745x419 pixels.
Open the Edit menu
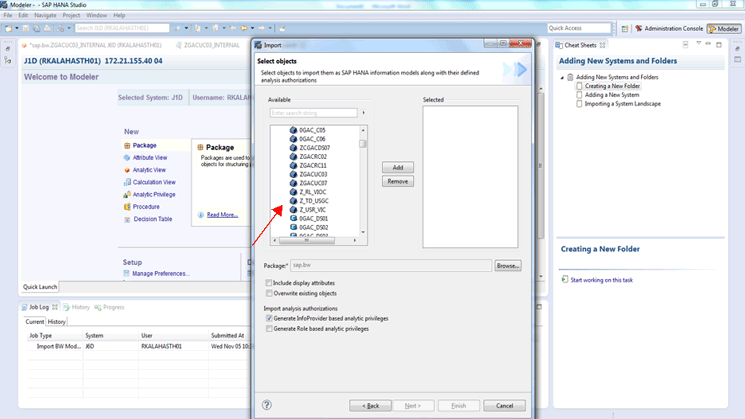click(x=23, y=15)
